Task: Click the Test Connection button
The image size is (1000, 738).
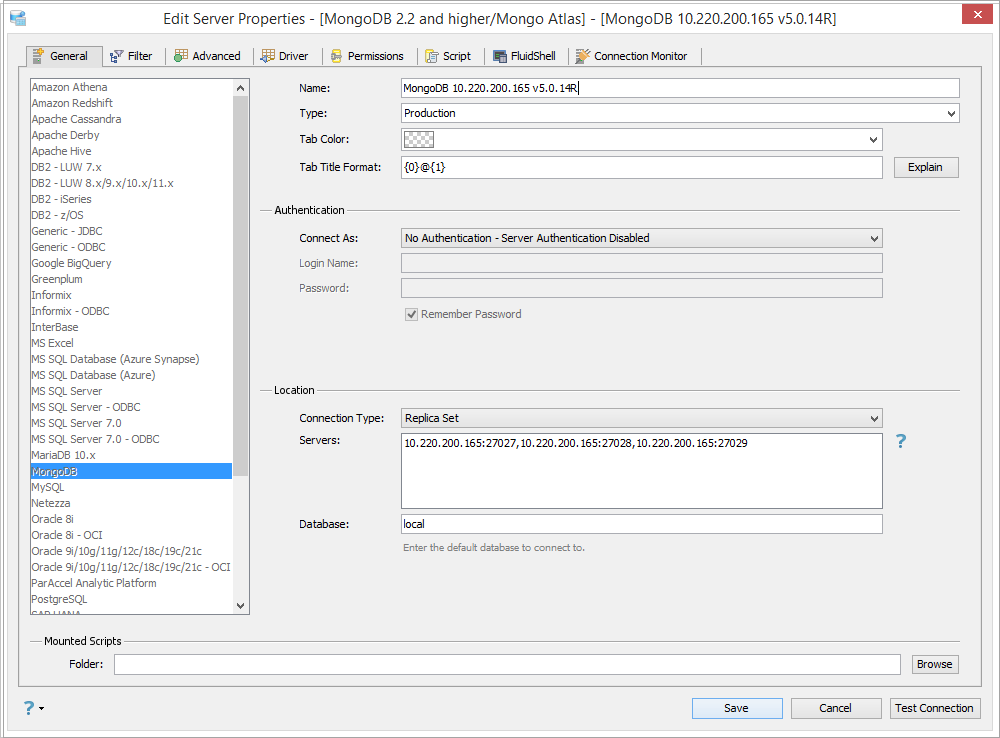Action: (934, 708)
